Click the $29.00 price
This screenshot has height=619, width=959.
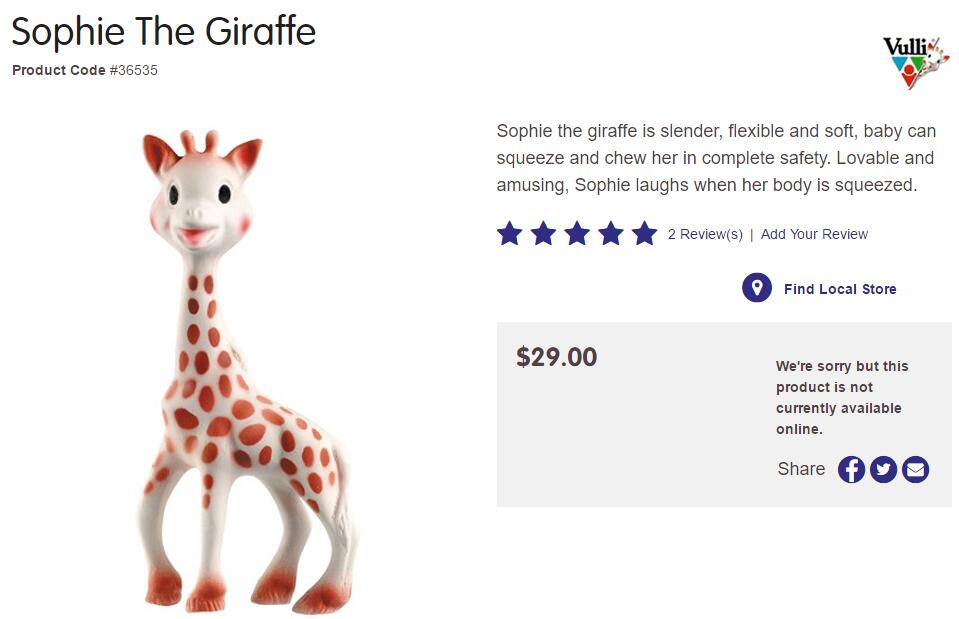coord(556,357)
